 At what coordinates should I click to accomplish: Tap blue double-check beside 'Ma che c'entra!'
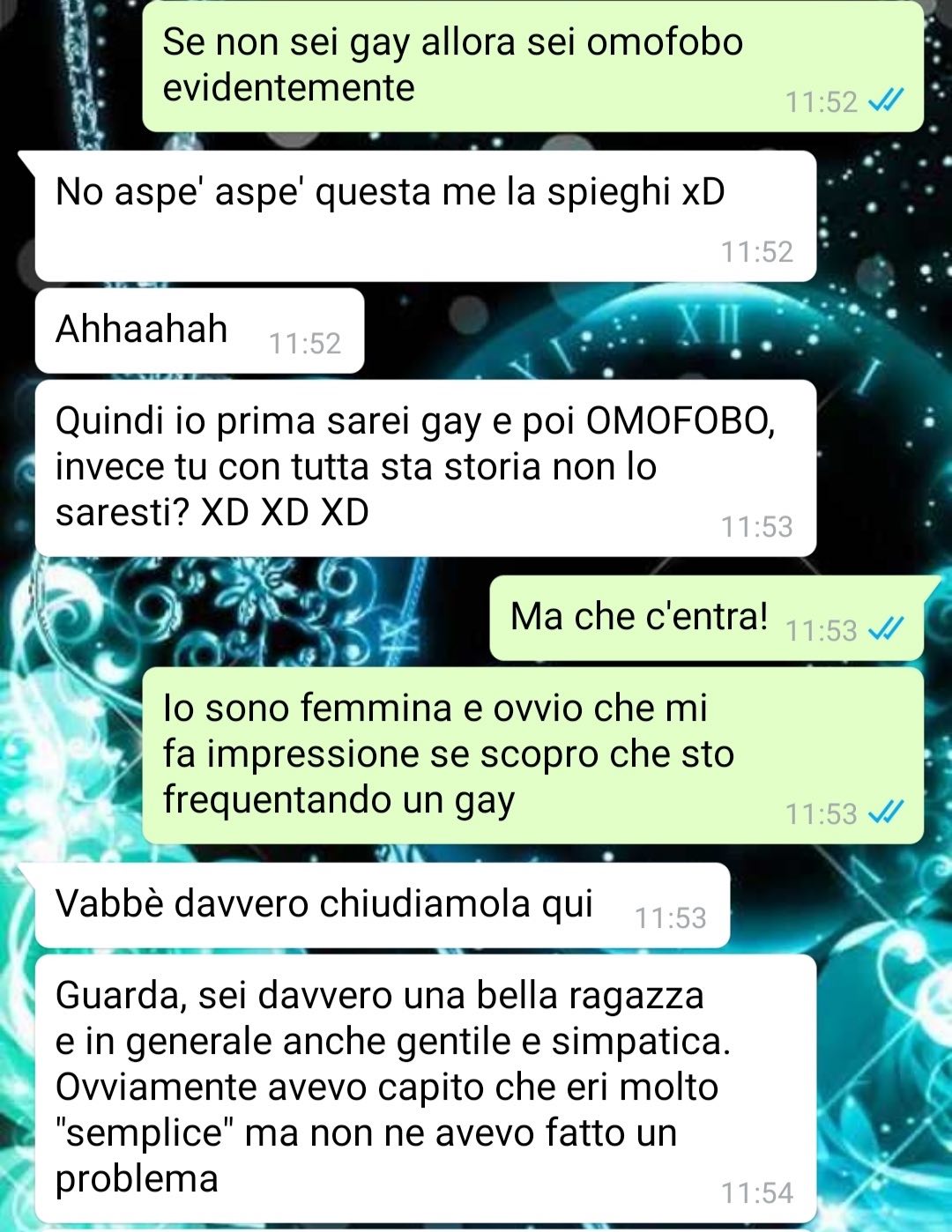(x=886, y=629)
